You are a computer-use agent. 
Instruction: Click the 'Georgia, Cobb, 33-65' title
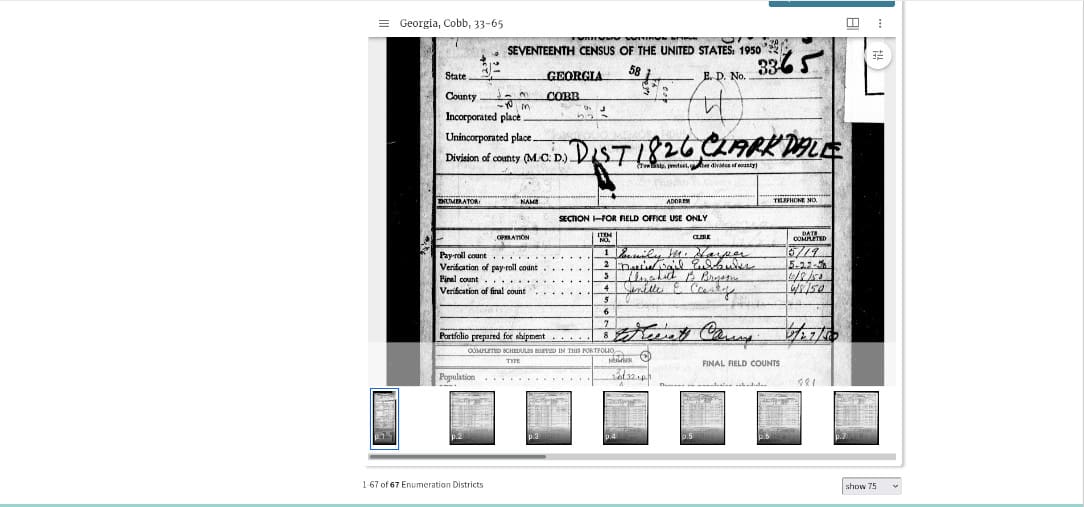click(451, 24)
